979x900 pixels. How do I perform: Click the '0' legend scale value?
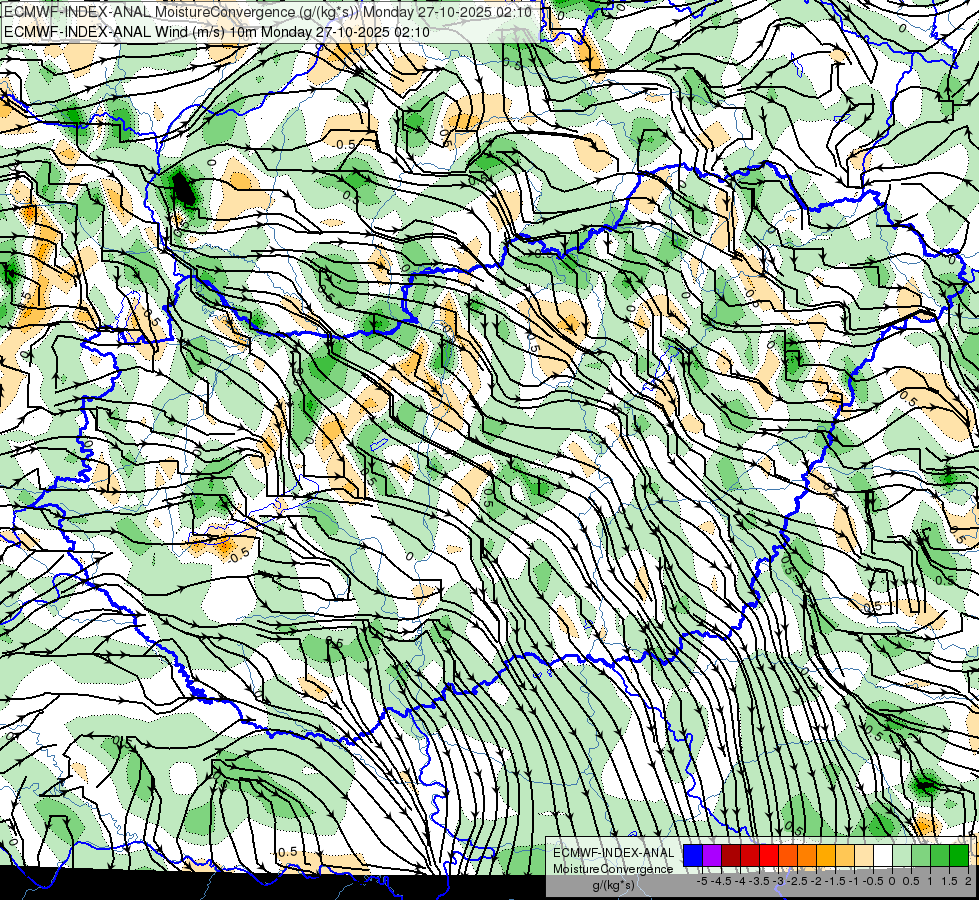click(892, 881)
